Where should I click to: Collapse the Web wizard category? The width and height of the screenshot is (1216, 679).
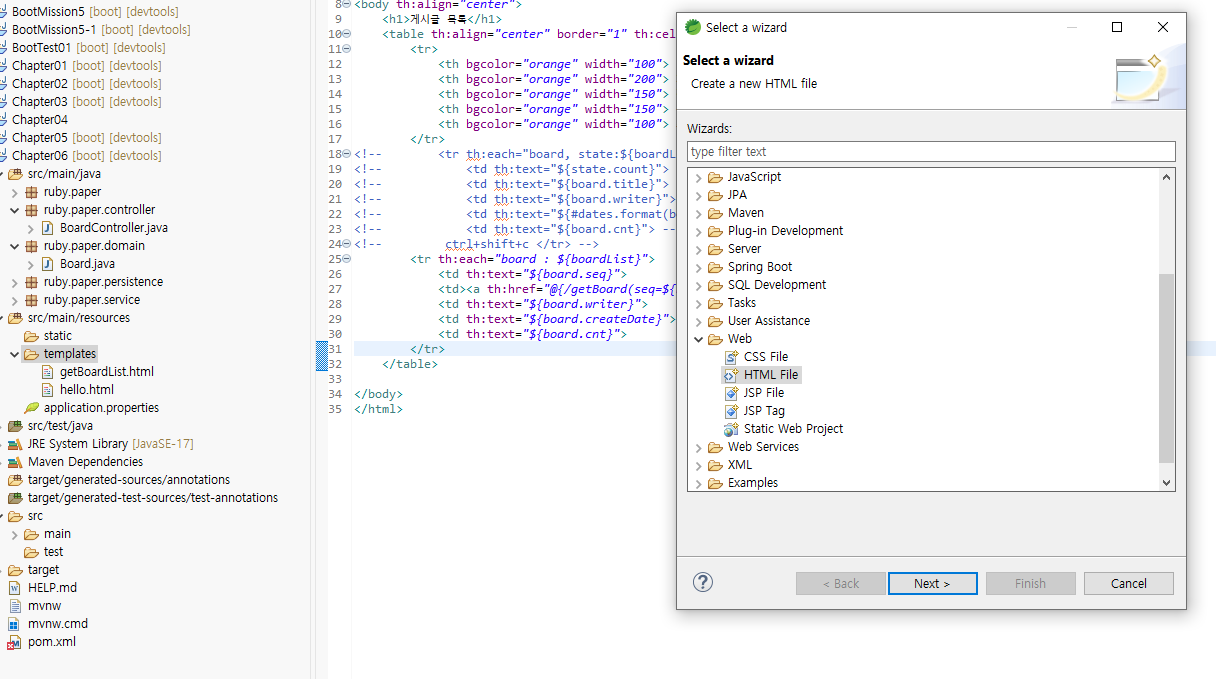698,339
